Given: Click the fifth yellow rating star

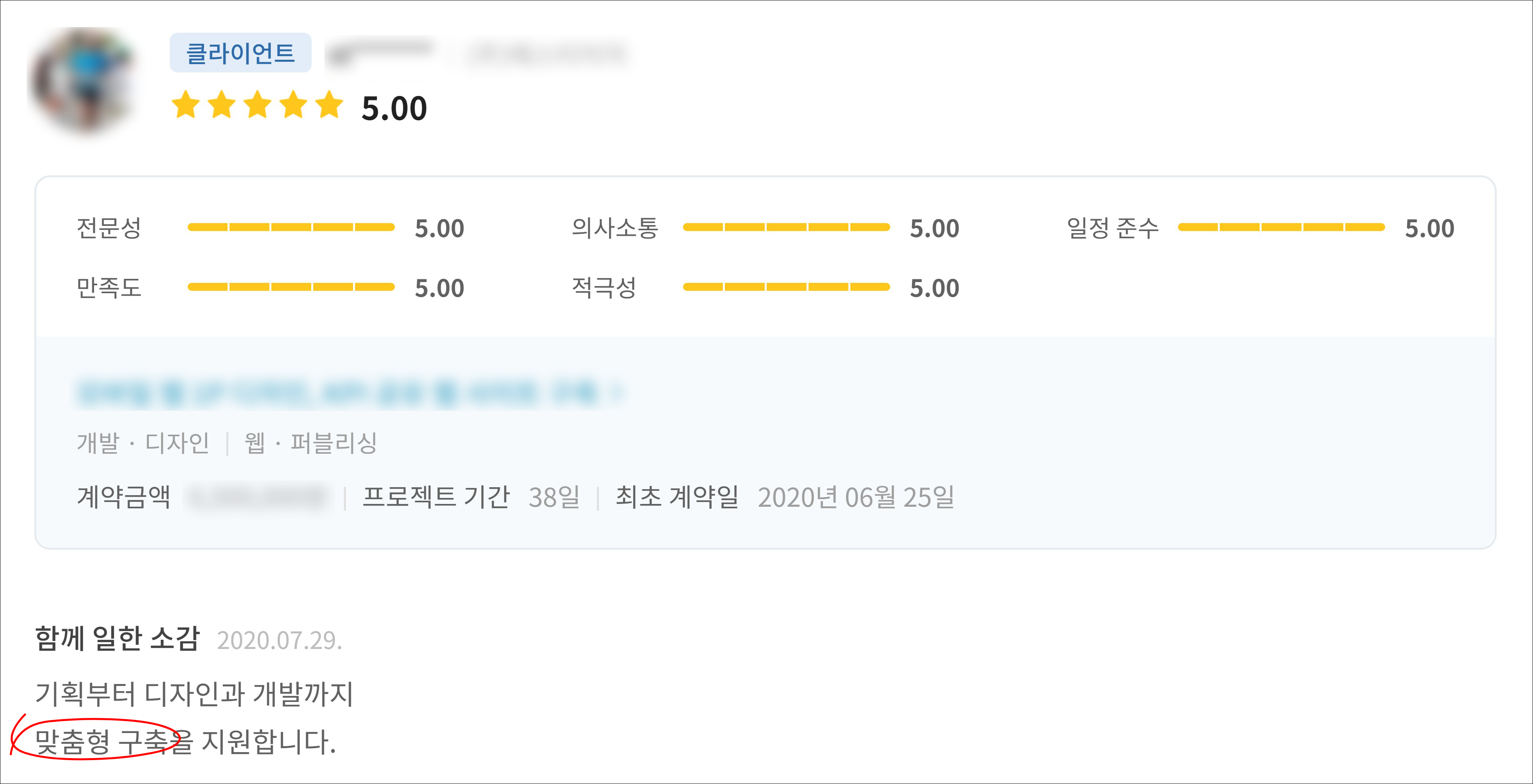Looking at the screenshot, I should tap(329, 105).
